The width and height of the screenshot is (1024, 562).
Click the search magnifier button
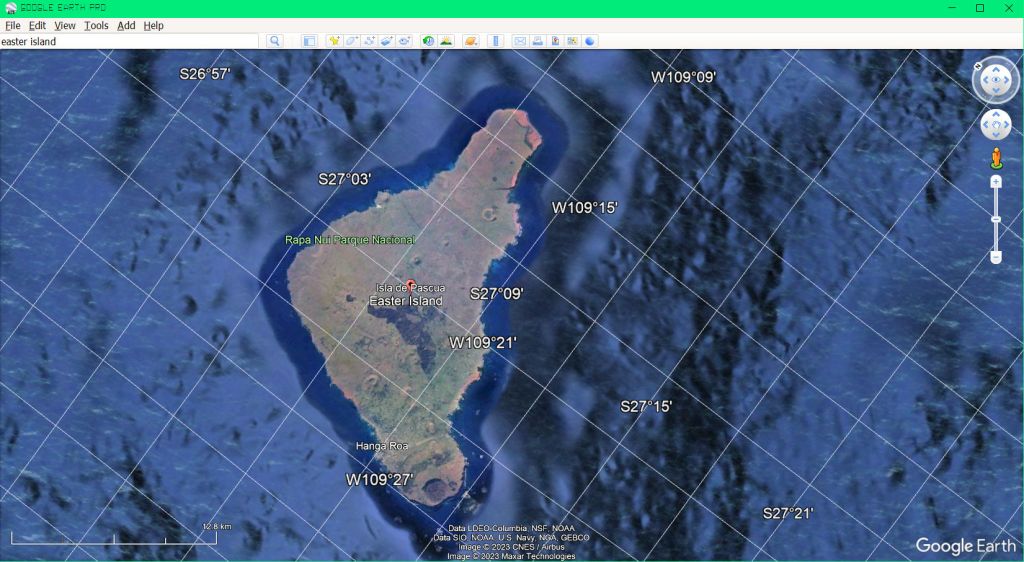click(275, 41)
